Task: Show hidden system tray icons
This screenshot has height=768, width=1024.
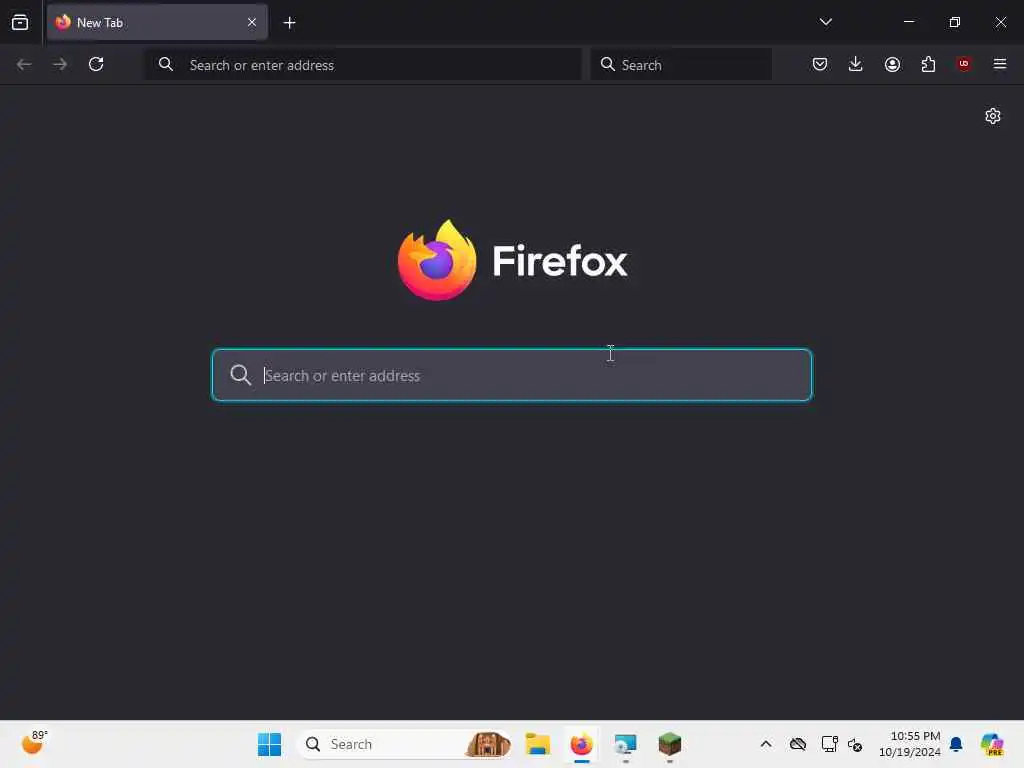Action: coord(765,744)
